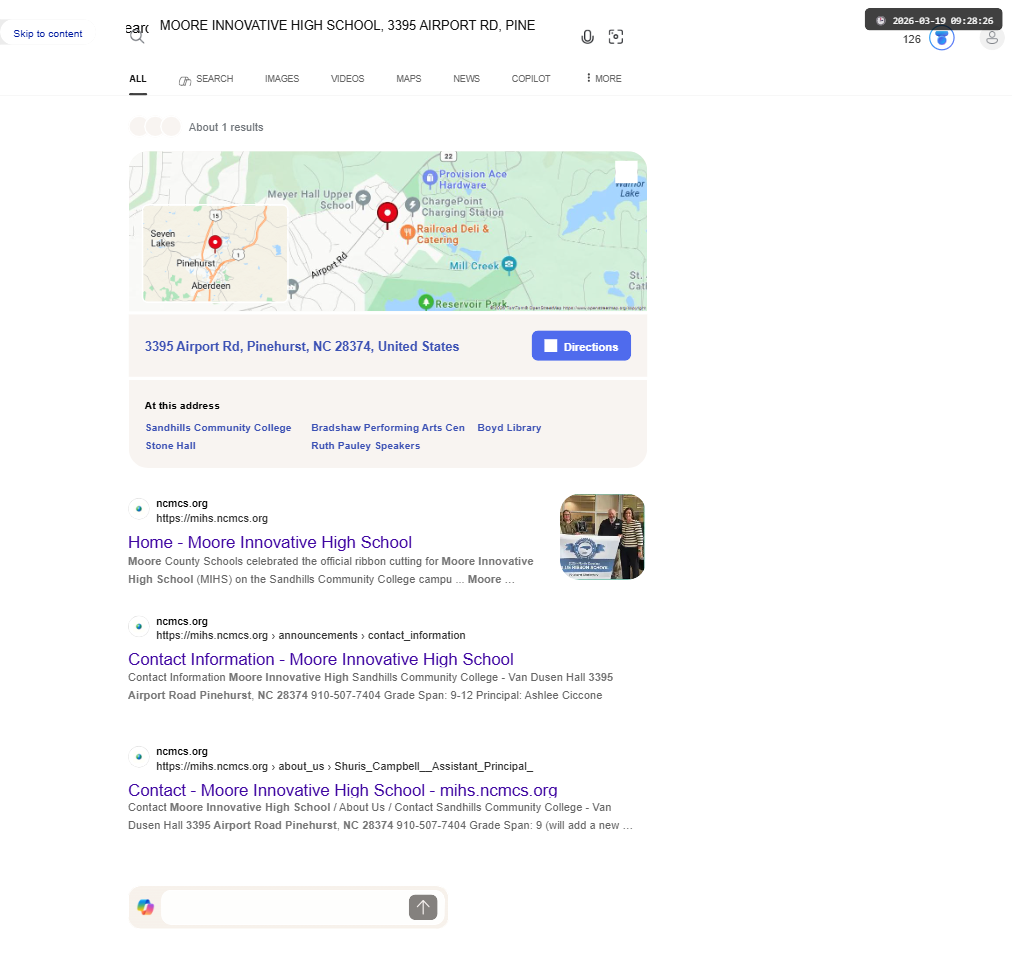Open the Copilot tab

(x=531, y=78)
